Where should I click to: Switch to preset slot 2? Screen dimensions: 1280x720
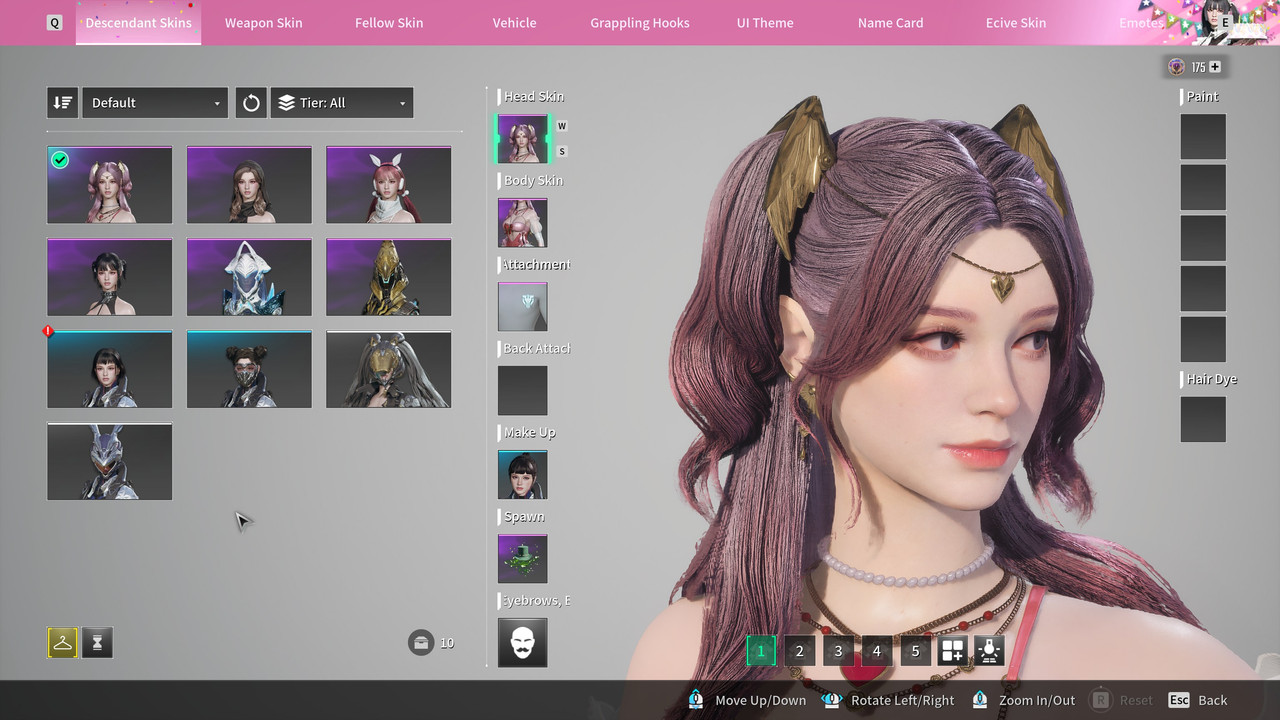click(x=799, y=651)
